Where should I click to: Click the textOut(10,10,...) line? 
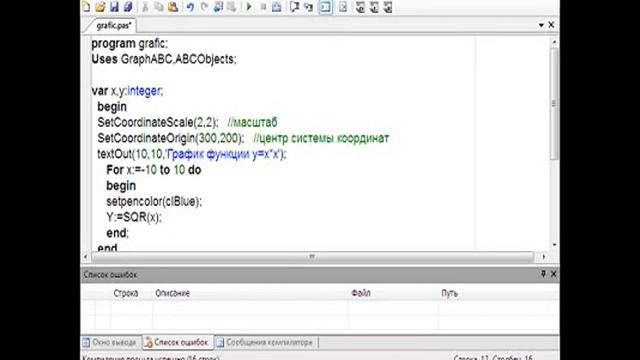192,154
